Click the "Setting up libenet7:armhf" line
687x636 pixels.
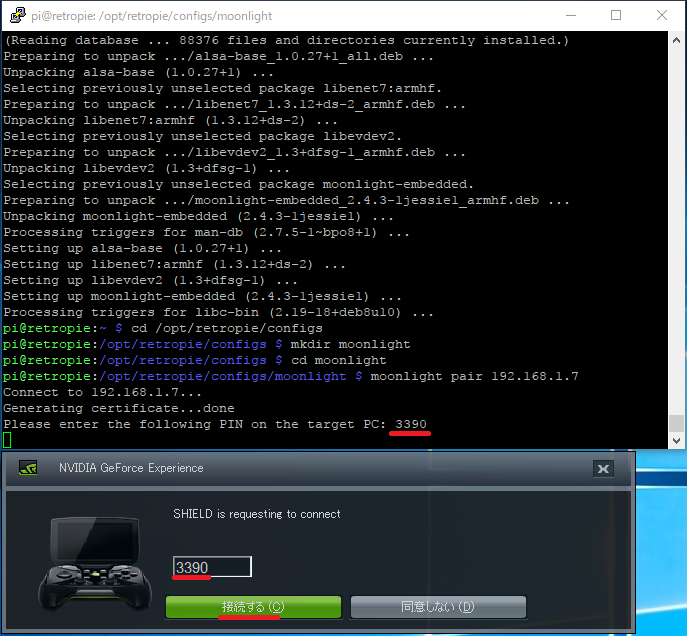click(x=174, y=265)
